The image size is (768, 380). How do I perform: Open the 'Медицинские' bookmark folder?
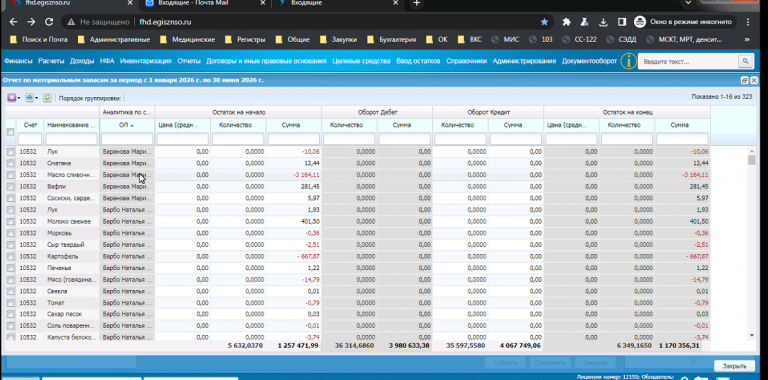click(187, 40)
